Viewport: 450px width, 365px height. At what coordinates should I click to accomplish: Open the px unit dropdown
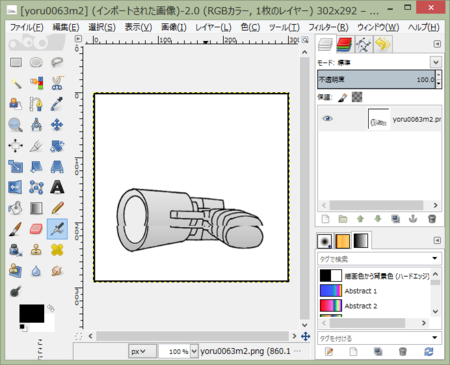point(142,351)
